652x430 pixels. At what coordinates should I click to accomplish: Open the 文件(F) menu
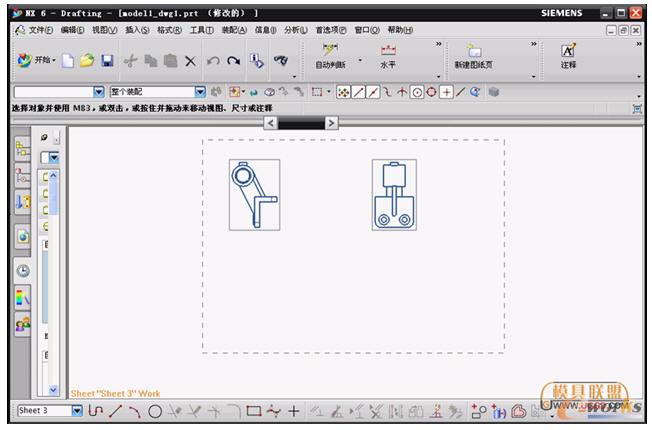[x=38, y=30]
